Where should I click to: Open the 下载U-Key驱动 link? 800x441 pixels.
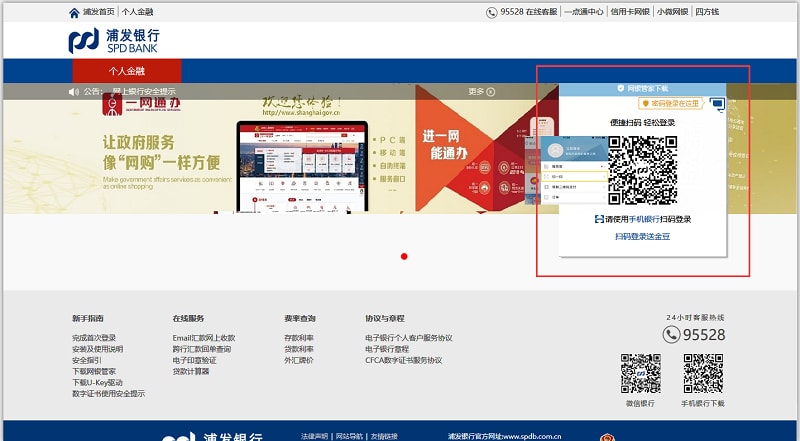click(97, 382)
